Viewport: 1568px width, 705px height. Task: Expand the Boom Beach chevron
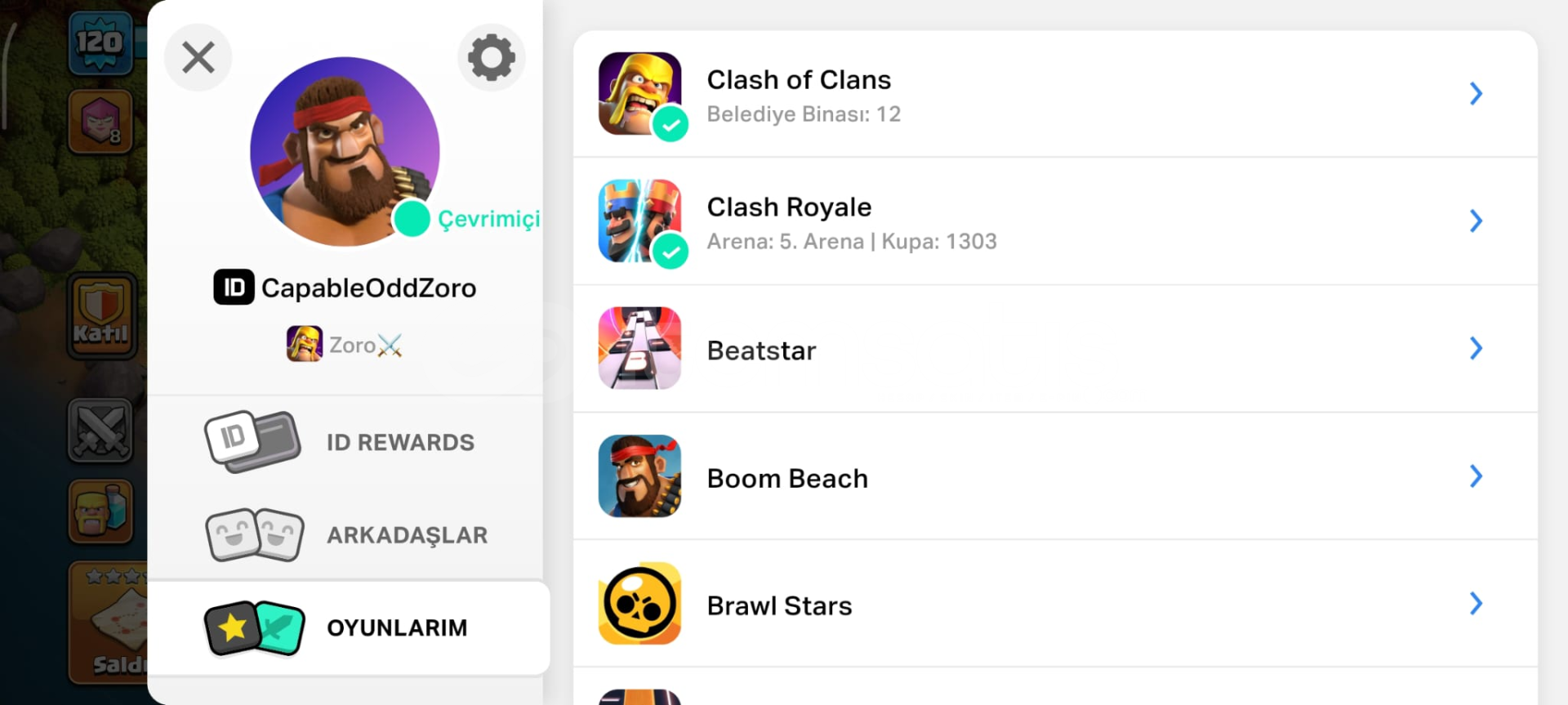tap(1476, 475)
